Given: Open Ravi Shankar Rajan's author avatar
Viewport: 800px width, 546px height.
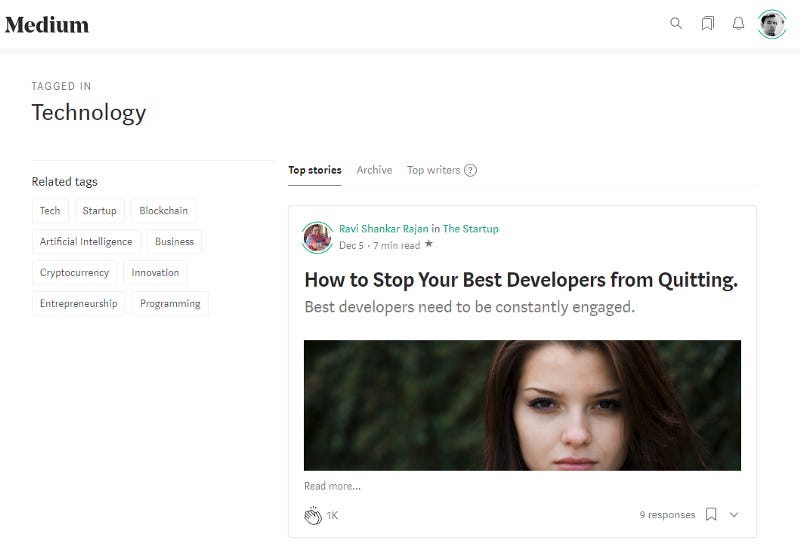Looking at the screenshot, I should point(317,237).
